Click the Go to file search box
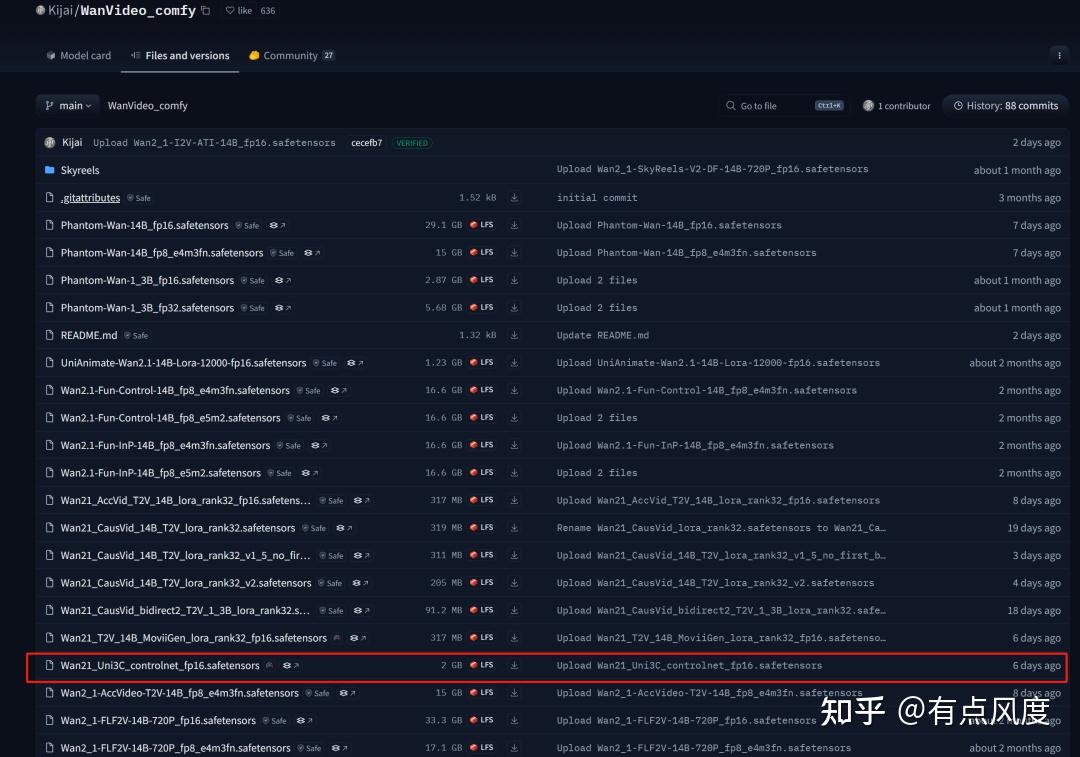 pos(782,105)
